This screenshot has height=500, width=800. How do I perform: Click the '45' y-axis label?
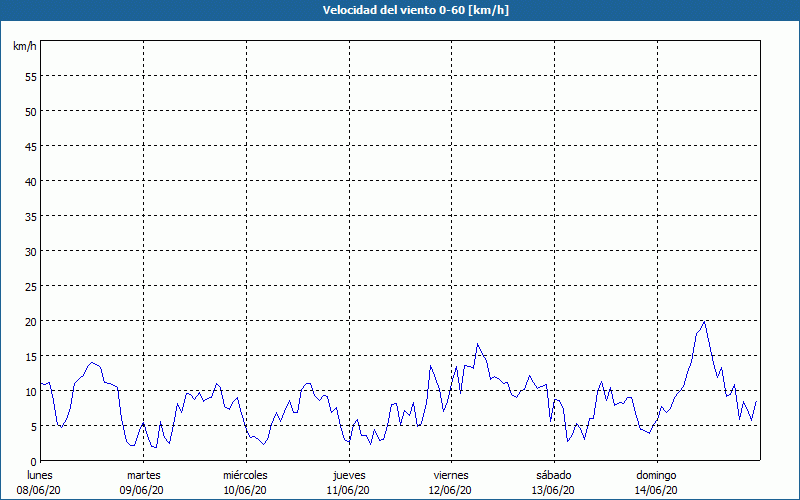coord(31,146)
